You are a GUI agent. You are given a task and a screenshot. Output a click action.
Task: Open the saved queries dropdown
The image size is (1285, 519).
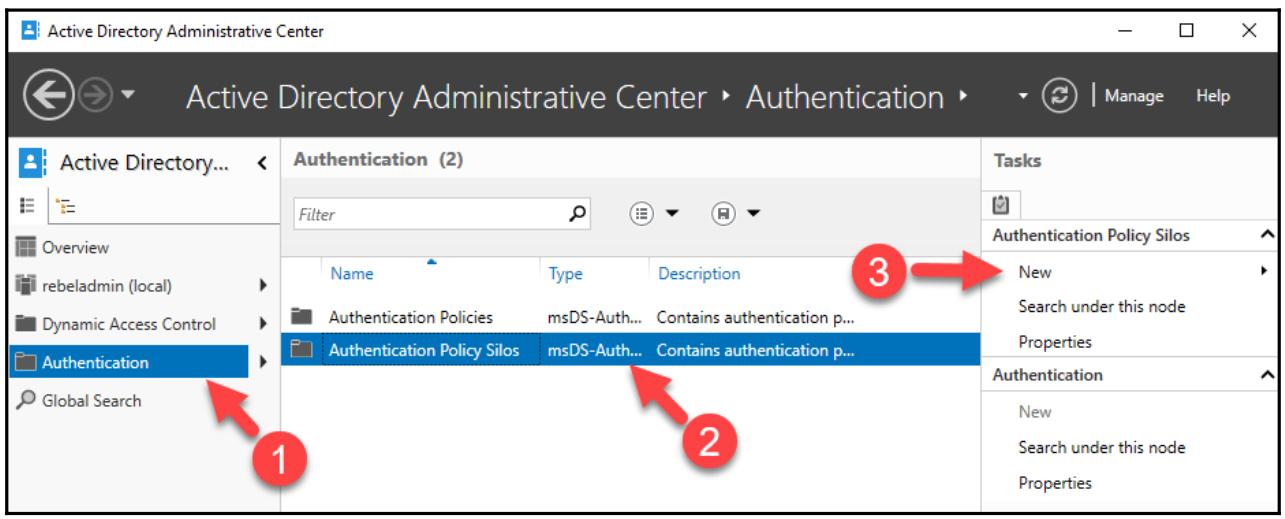click(736, 213)
